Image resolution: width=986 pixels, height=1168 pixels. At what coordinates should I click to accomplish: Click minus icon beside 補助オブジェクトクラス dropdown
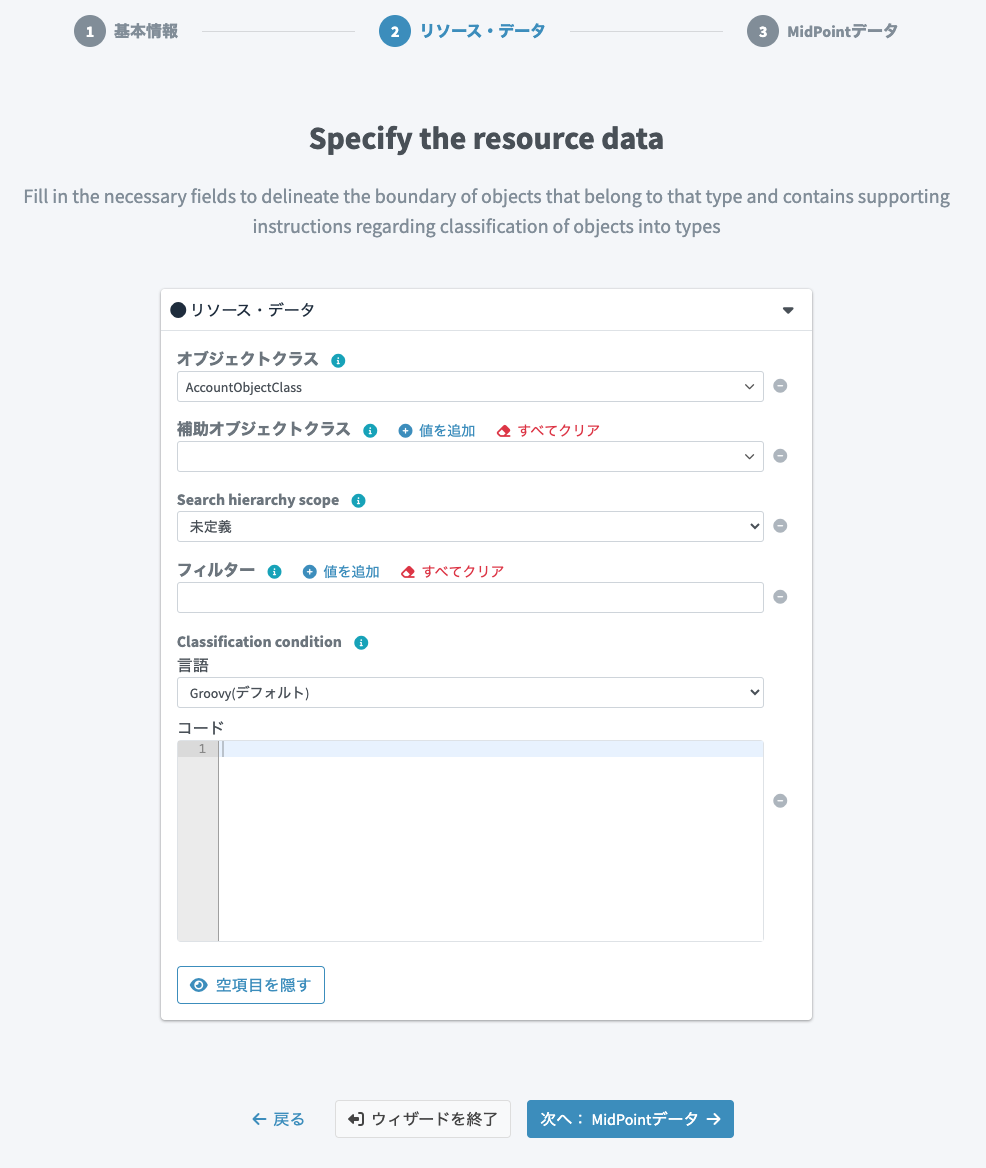point(780,456)
